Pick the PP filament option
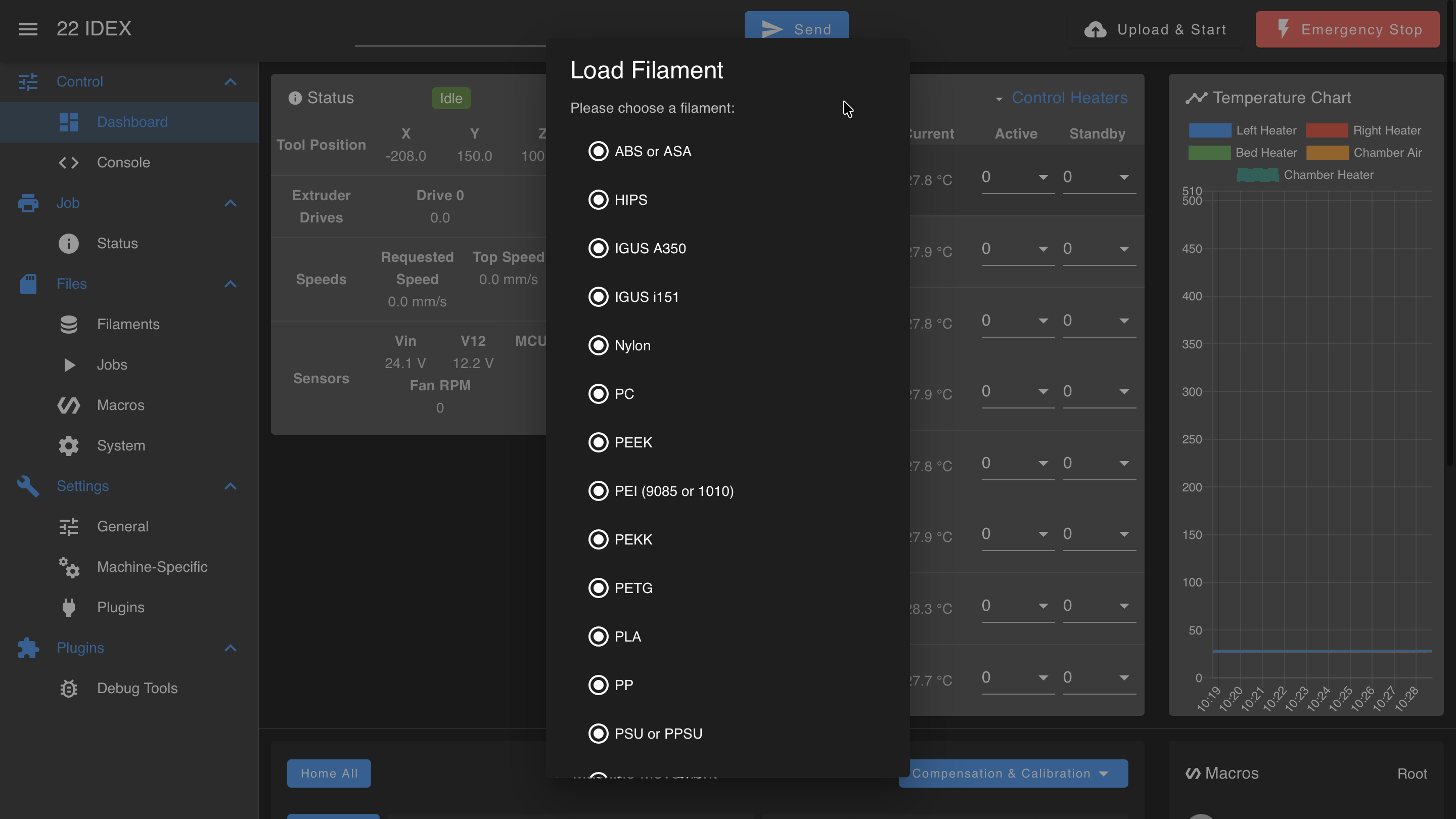The height and width of the screenshot is (819, 1456). point(610,686)
